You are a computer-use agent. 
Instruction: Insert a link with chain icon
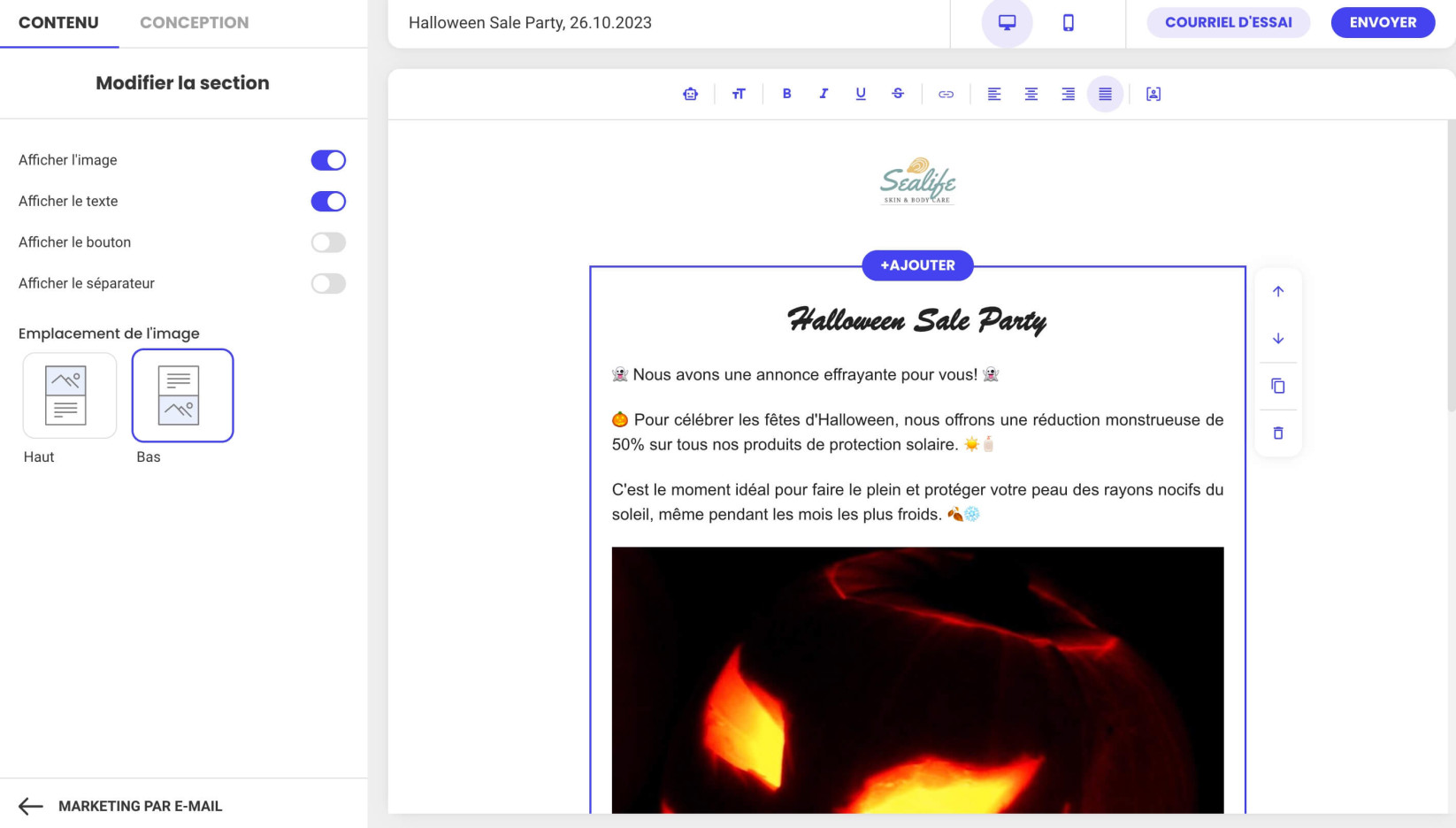(x=946, y=94)
